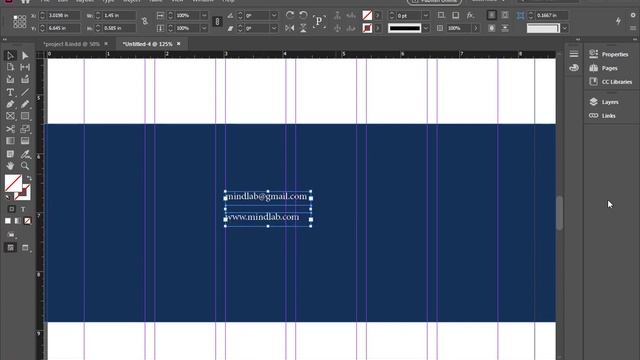
Task: Open shear angle dropdown
Action: click(274, 28)
